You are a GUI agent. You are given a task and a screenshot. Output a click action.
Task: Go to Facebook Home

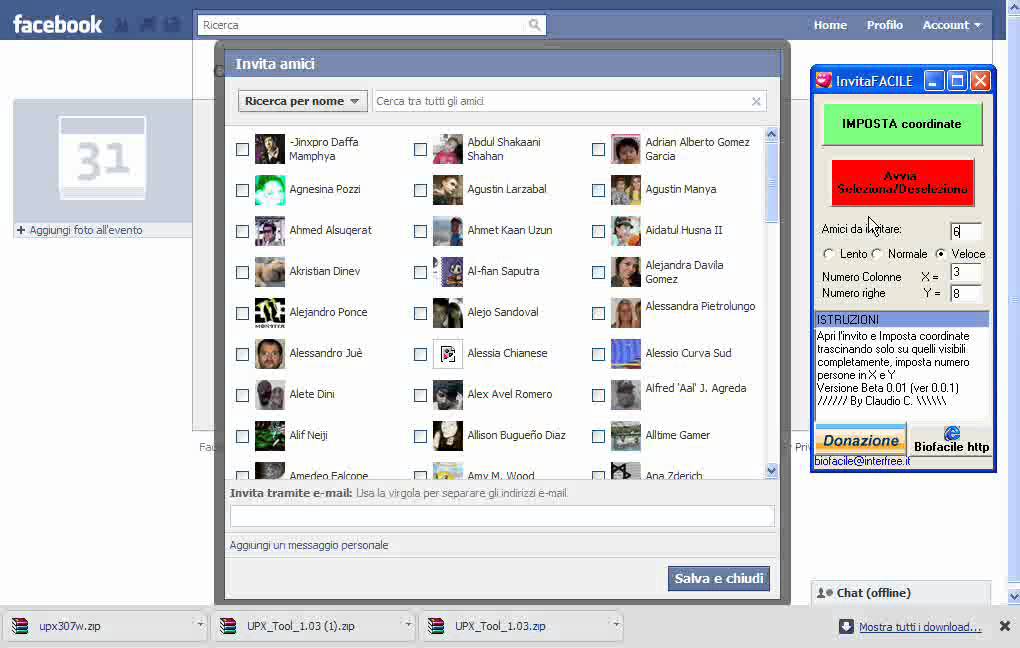830,25
